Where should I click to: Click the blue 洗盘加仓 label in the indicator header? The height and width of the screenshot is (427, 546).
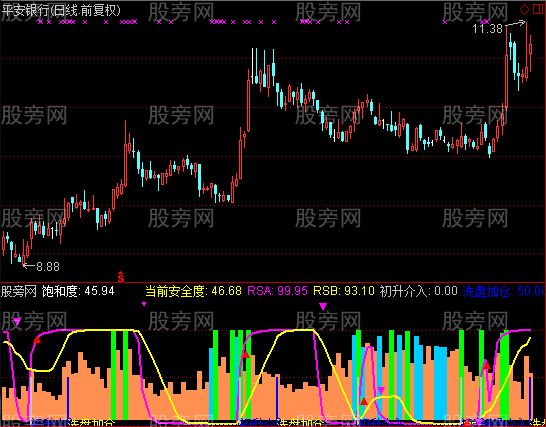[486, 291]
